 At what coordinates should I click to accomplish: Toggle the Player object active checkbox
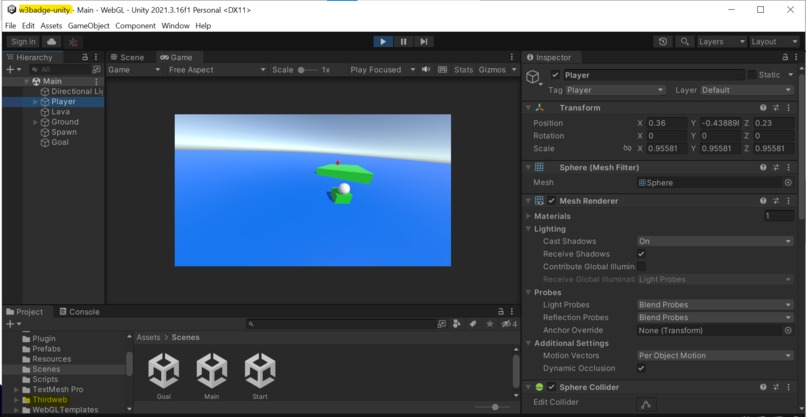point(555,75)
